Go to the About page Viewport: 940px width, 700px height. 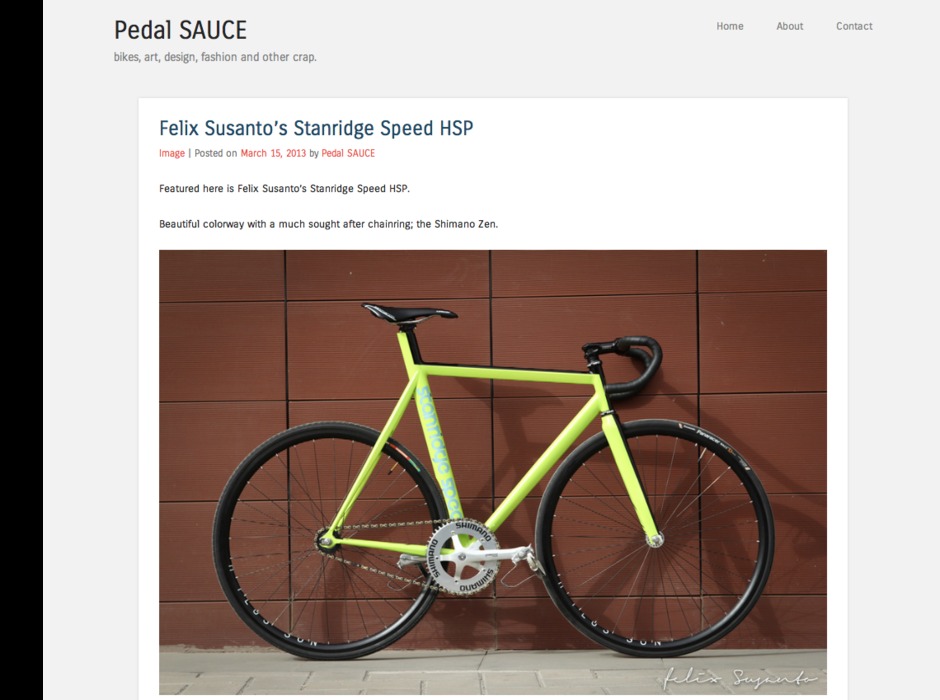pos(790,26)
